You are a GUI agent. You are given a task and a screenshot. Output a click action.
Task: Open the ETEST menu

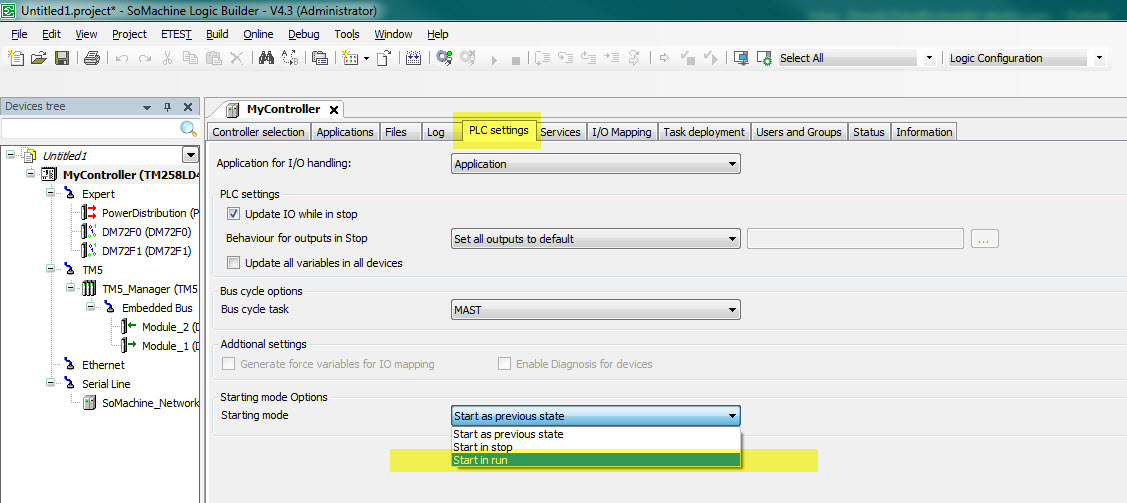point(176,34)
